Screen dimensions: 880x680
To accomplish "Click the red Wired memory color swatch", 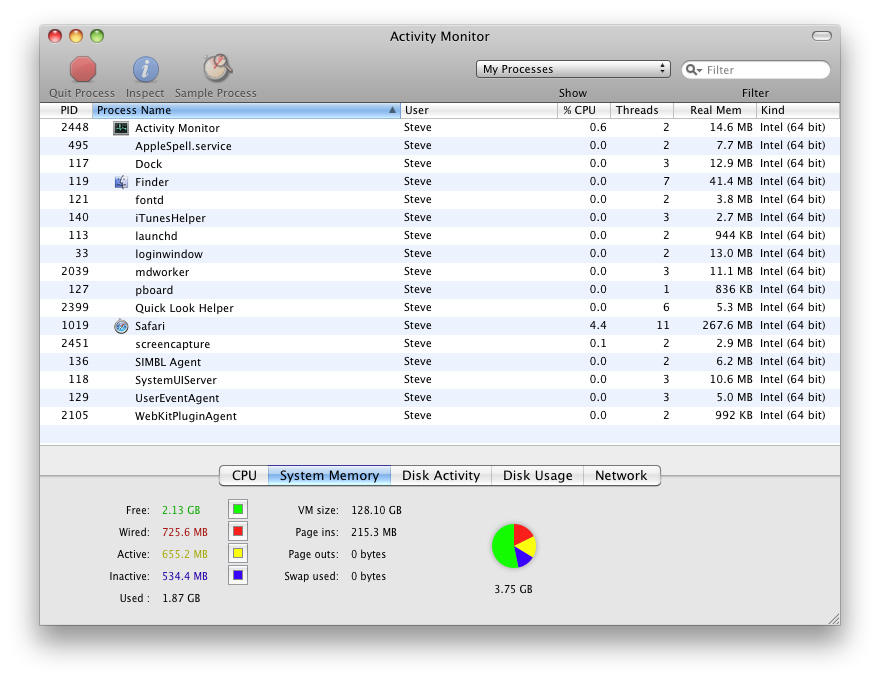I will pyautogui.click(x=238, y=531).
